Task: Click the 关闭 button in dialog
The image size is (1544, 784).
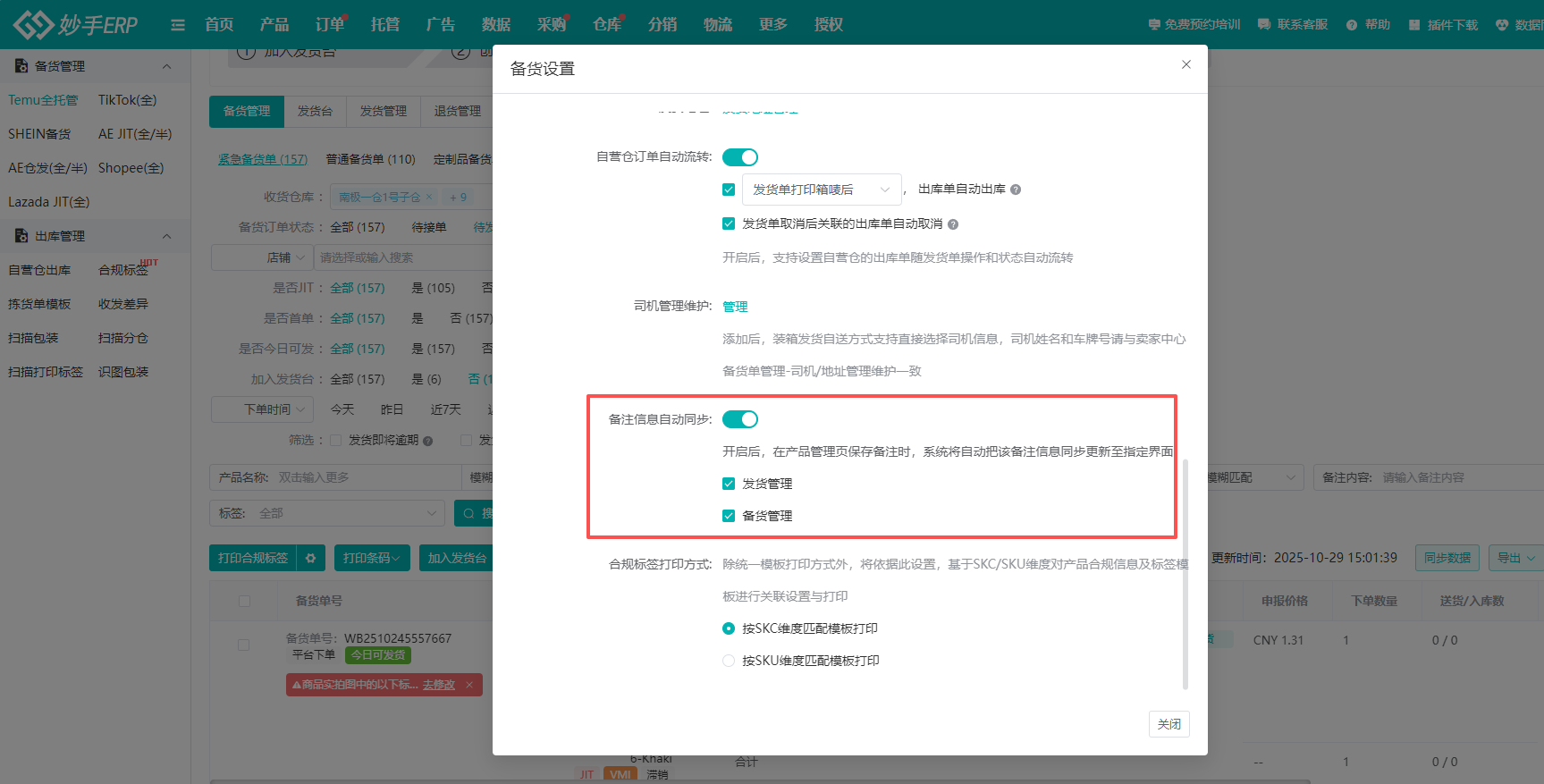Action: coord(1169,724)
